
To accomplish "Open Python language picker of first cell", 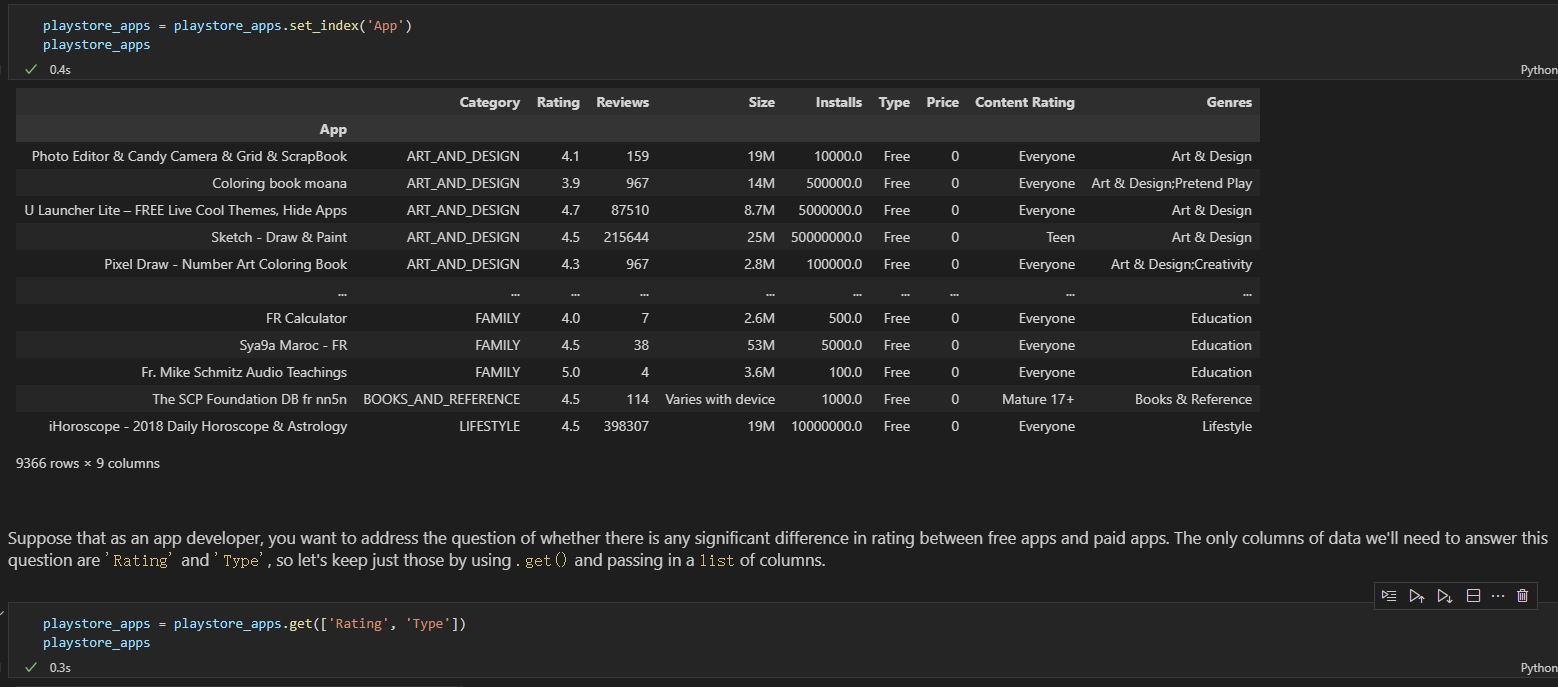I will [1538, 70].
